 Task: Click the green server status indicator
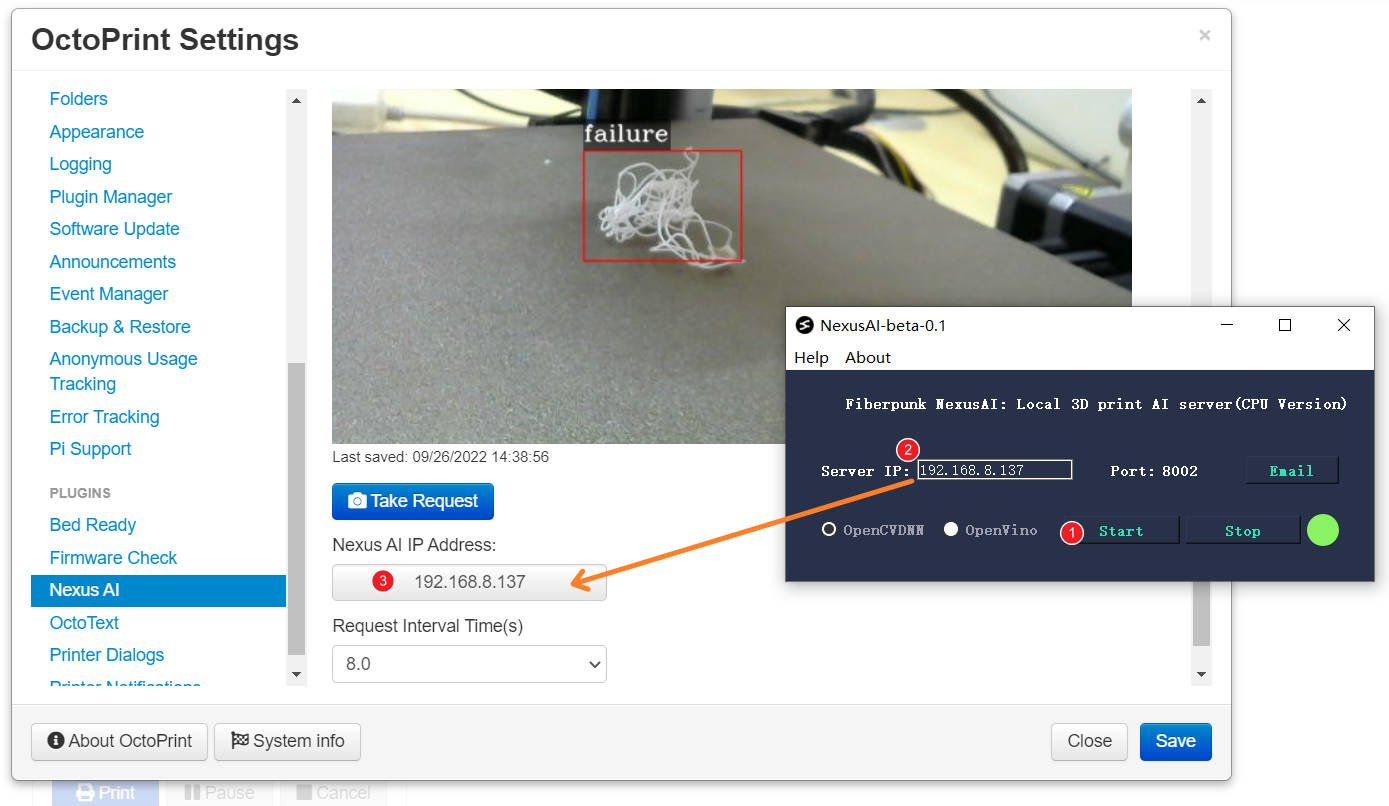coord(1323,530)
